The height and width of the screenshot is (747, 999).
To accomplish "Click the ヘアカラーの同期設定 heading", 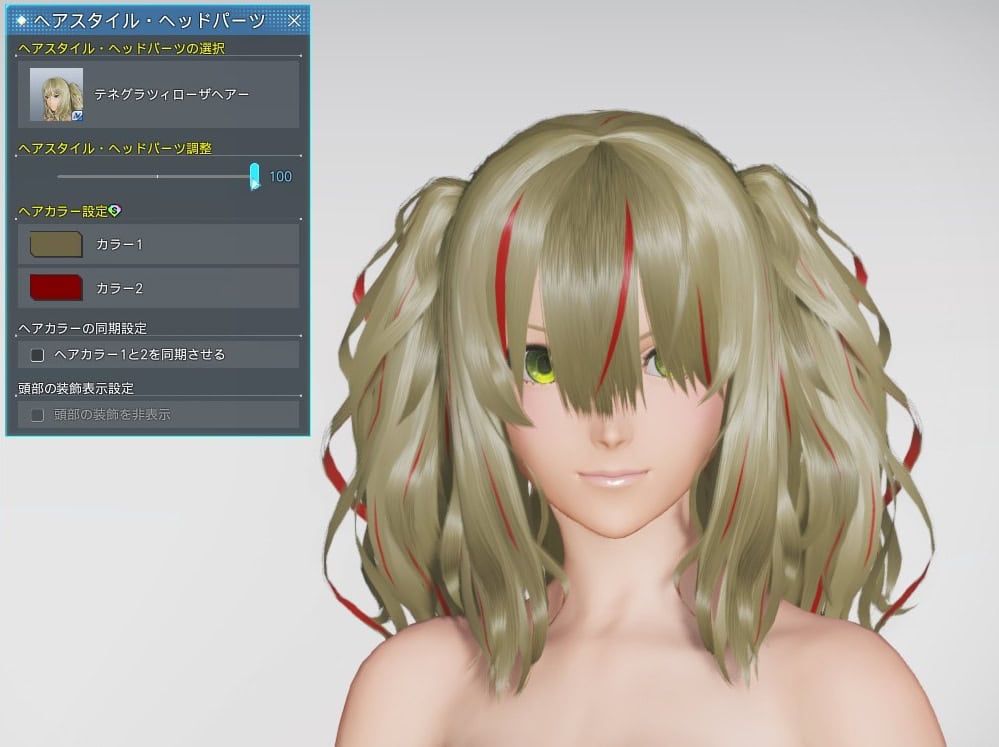I will click(x=83, y=329).
